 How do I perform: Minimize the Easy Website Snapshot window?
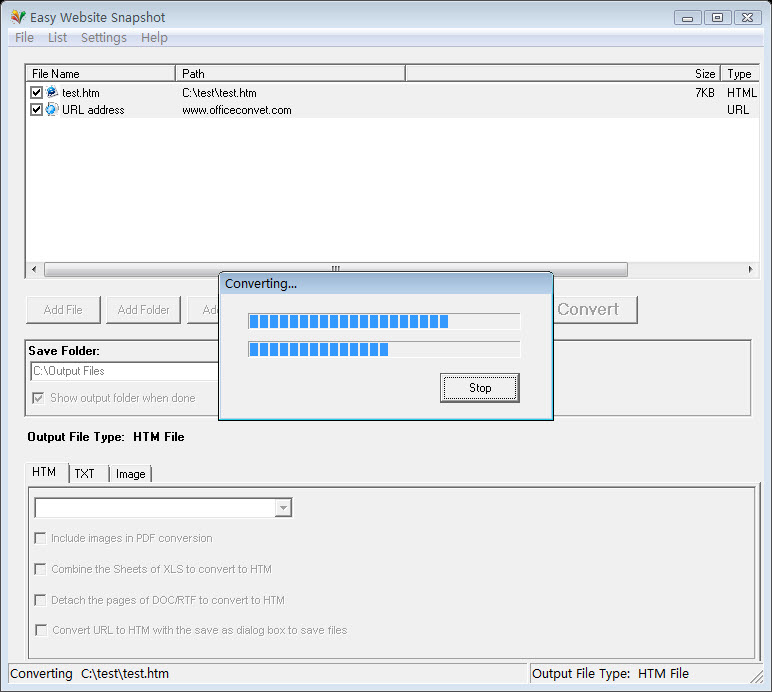688,18
